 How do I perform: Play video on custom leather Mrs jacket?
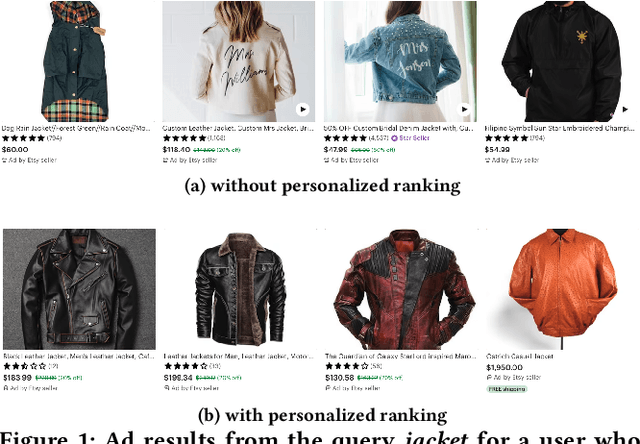pyautogui.click(x=302, y=109)
